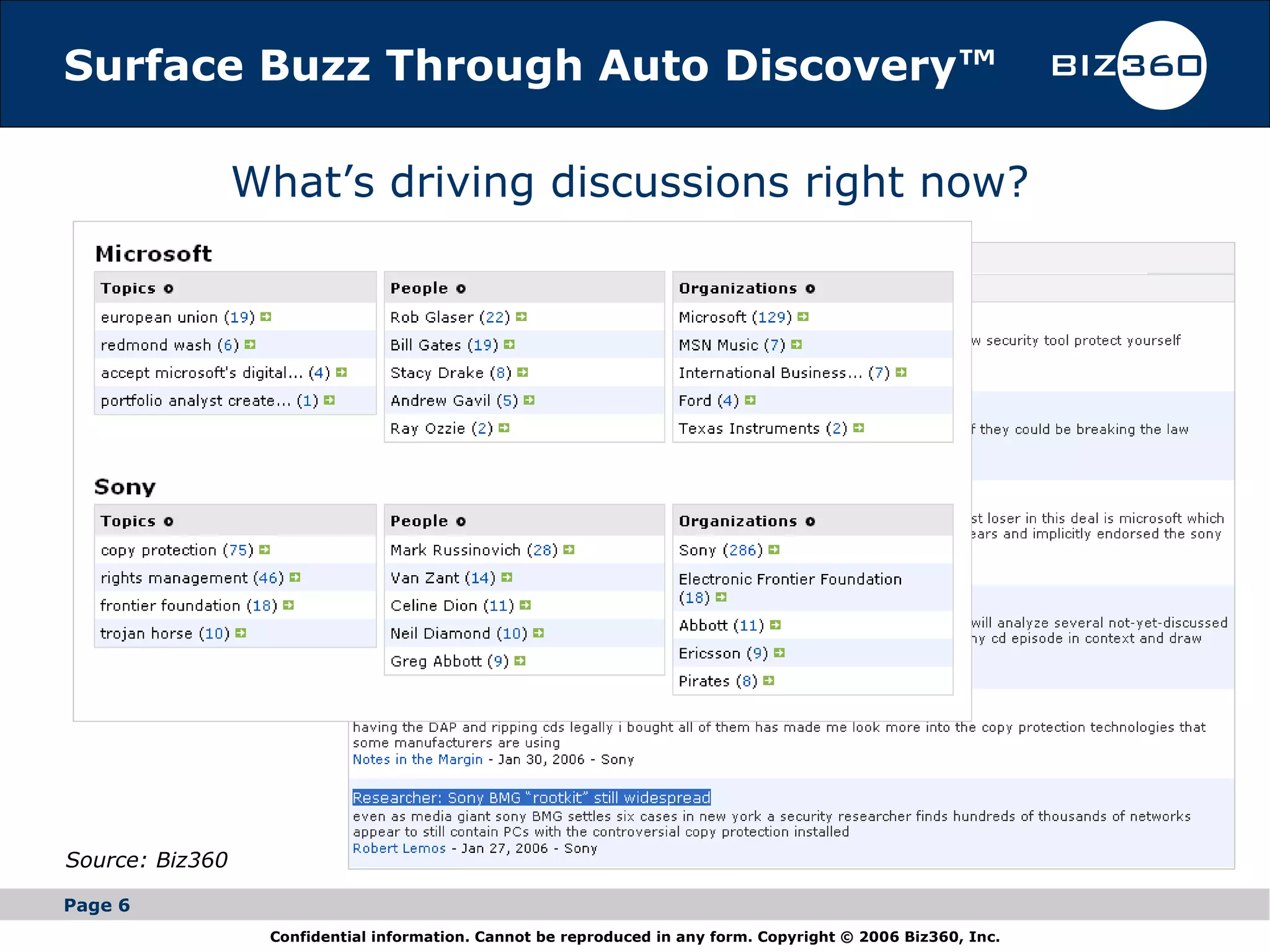
Task: Click green icon beside Ray Ozzie (2)
Action: tap(504, 428)
